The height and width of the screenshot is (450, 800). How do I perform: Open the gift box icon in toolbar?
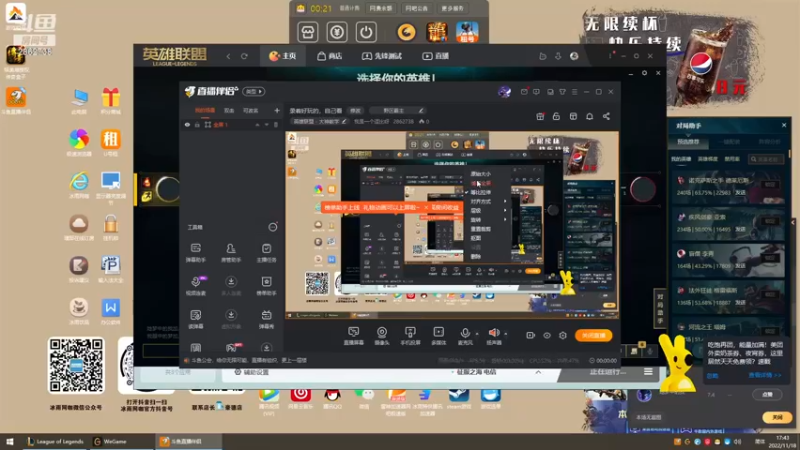(540, 116)
